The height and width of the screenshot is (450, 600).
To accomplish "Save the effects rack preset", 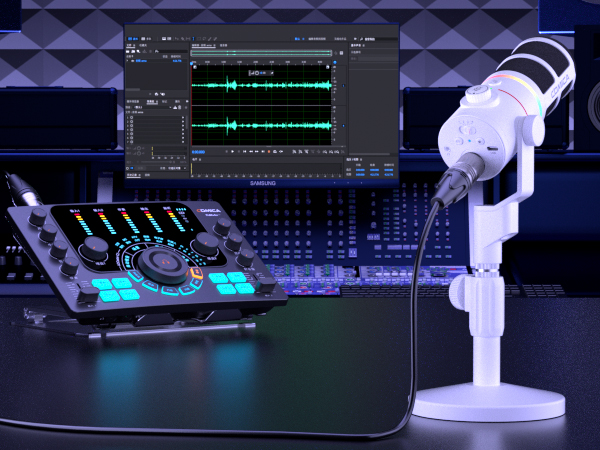I will pos(175,107).
